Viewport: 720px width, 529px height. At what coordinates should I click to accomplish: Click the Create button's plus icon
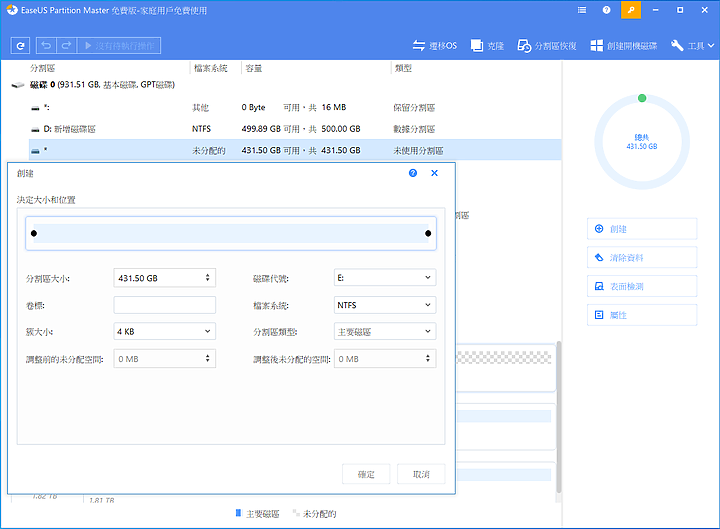pyautogui.click(x=599, y=229)
